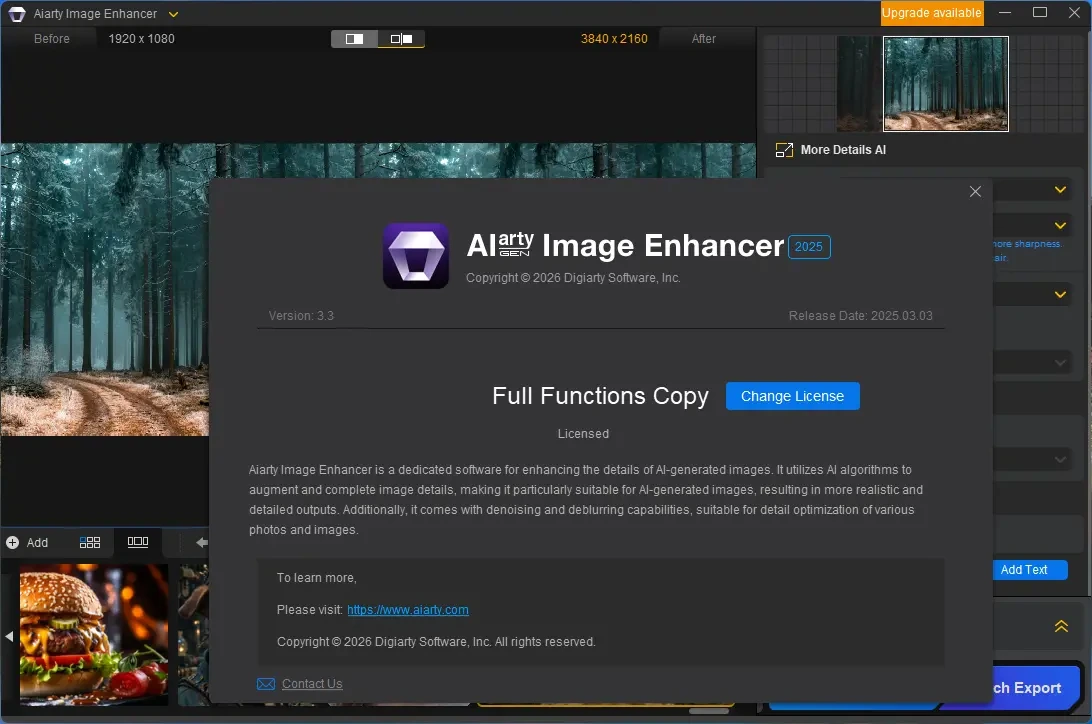Open the https://www.aiarty.com link
The height and width of the screenshot is (724, 1092).
[x=408, y=610]
